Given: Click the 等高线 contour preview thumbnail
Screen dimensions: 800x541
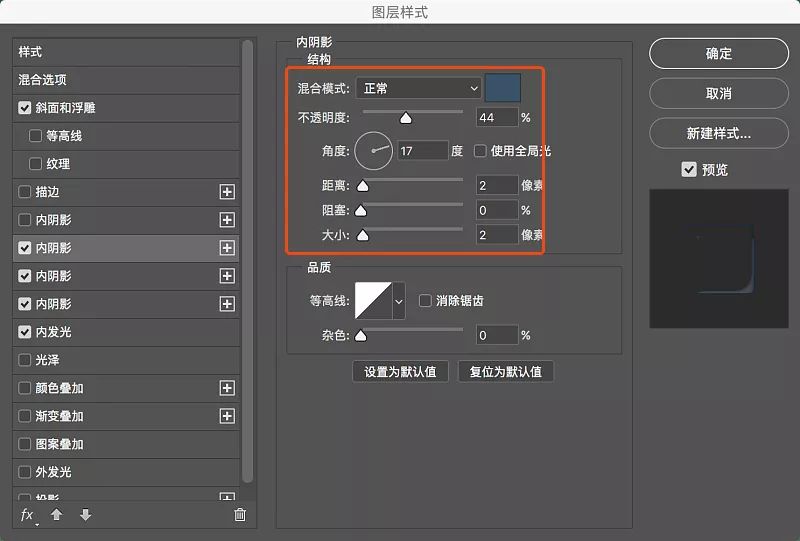Looking at the screenshot, I should pyautogui.click(x=373, y=301).
